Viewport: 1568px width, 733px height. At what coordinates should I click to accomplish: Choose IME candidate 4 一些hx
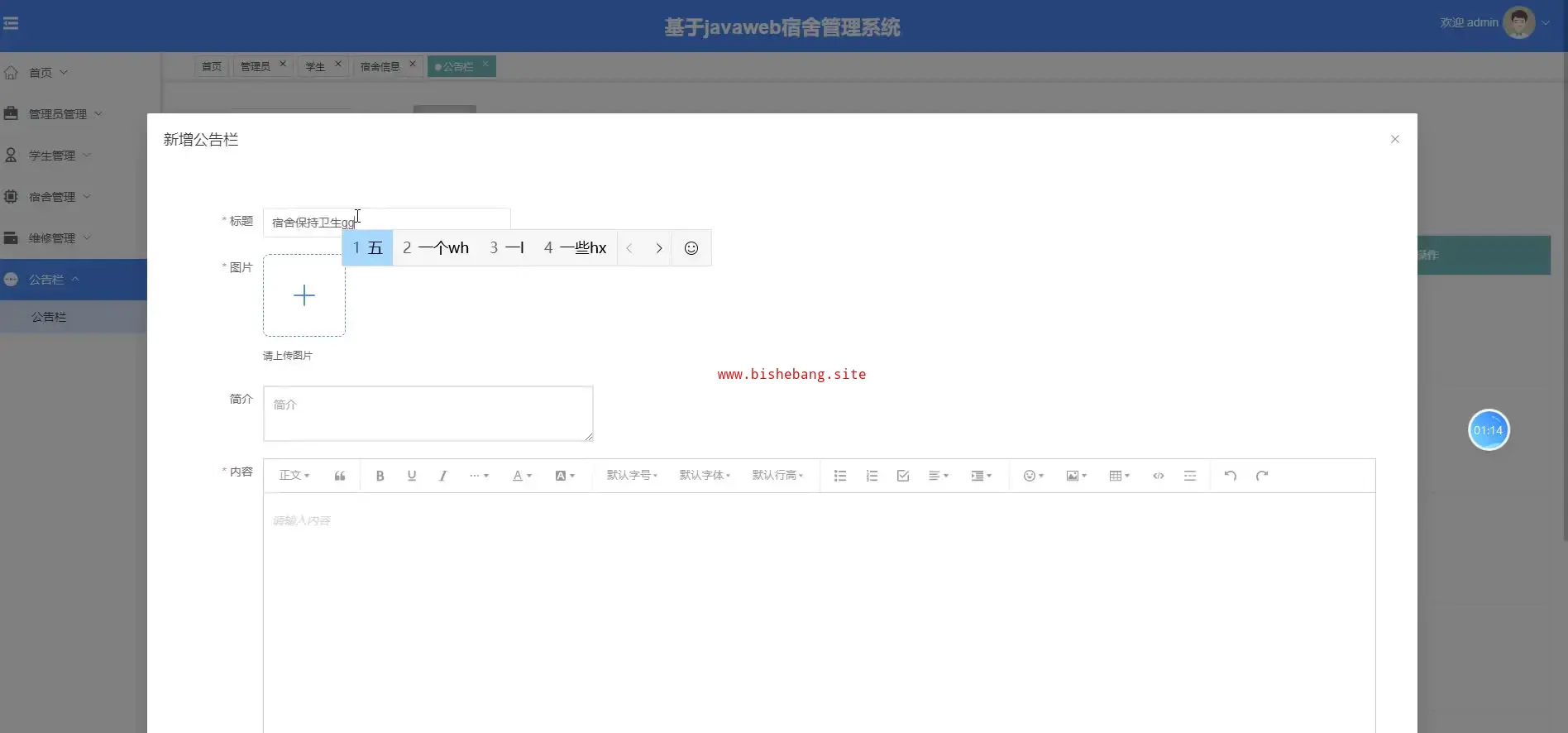coord(576,248)
